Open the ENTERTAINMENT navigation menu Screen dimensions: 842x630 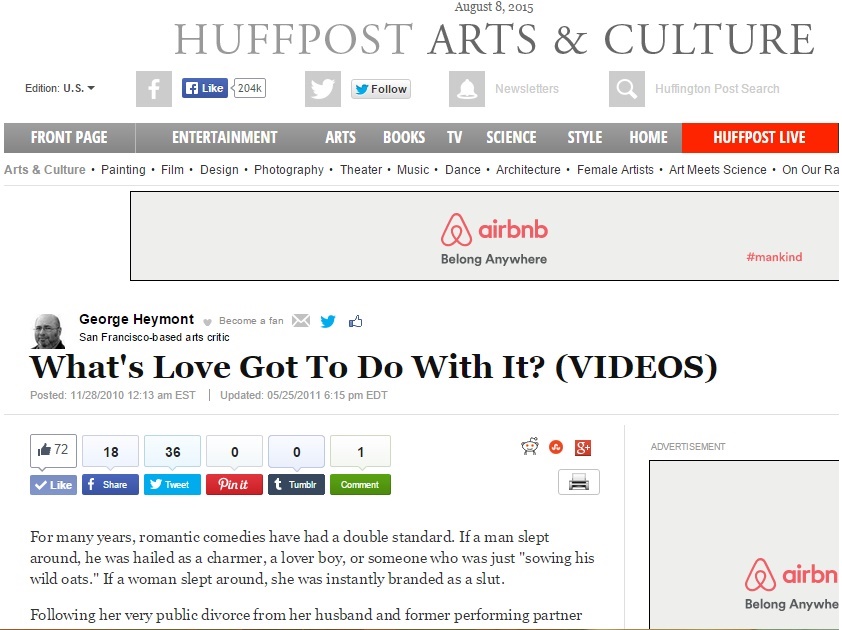coord(224,138)
